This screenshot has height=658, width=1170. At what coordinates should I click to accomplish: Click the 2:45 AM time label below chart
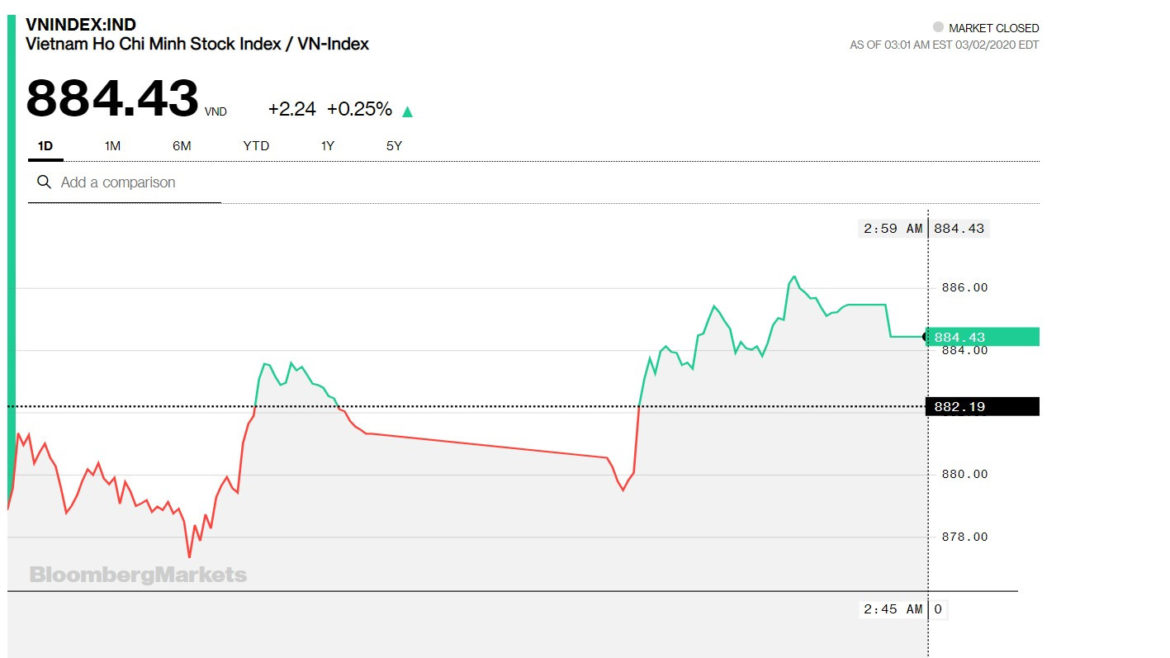point(893,609)
